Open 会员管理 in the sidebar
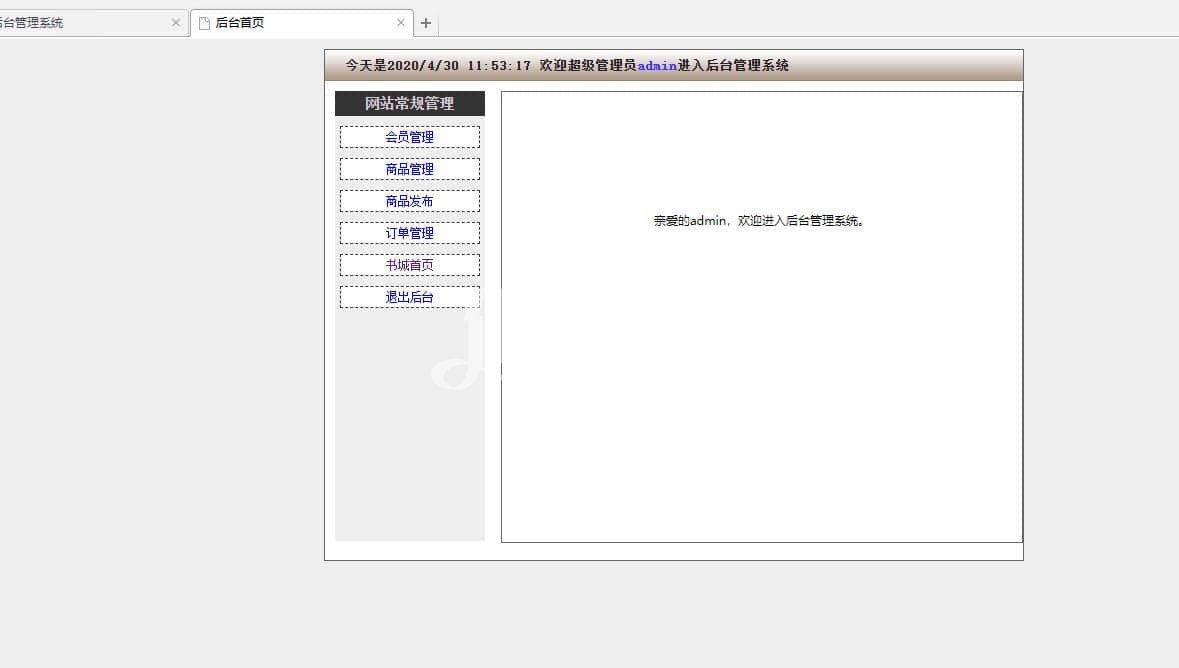This screenshot has width=1179, height=668. tap(410, 137)
